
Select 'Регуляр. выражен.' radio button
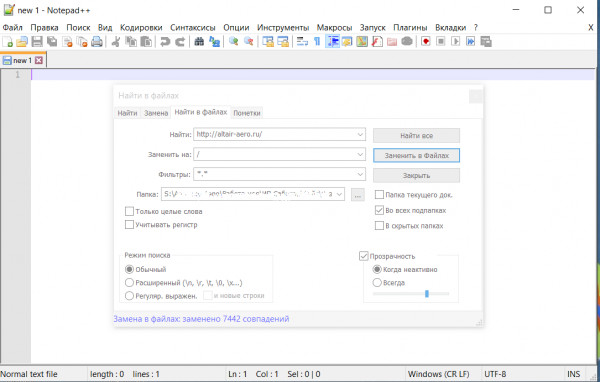(x=129, y=296)
